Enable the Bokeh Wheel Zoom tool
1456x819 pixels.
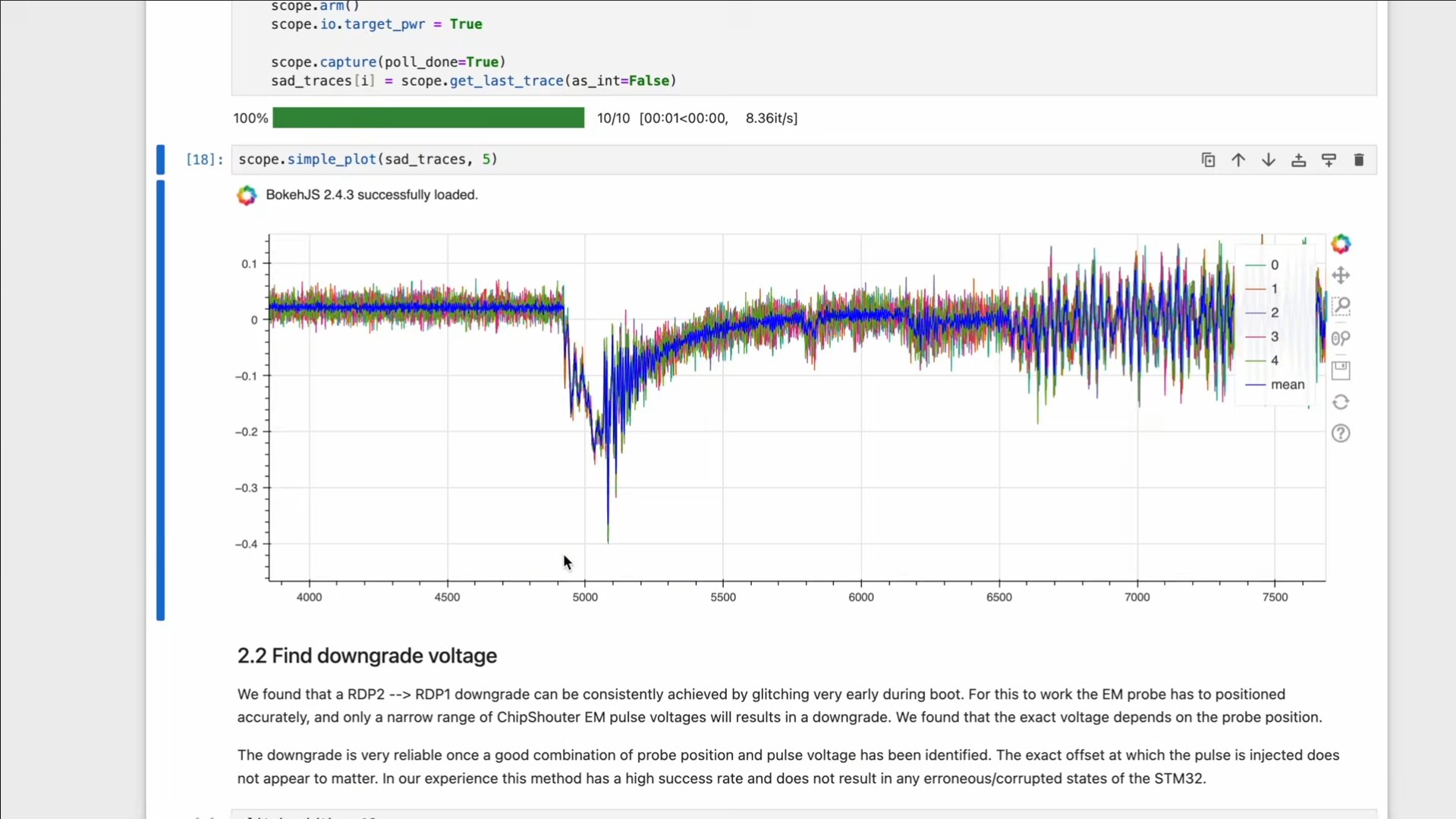tap(1341, 339)
